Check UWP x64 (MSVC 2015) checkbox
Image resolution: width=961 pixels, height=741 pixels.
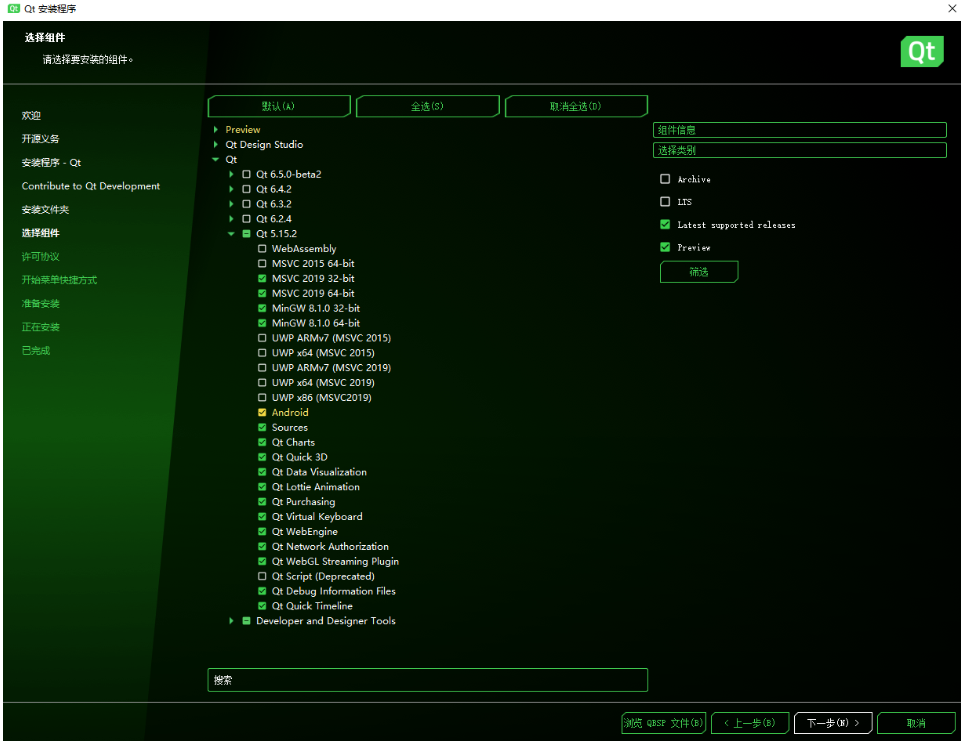pyautogui.click(x=262, y=353)
